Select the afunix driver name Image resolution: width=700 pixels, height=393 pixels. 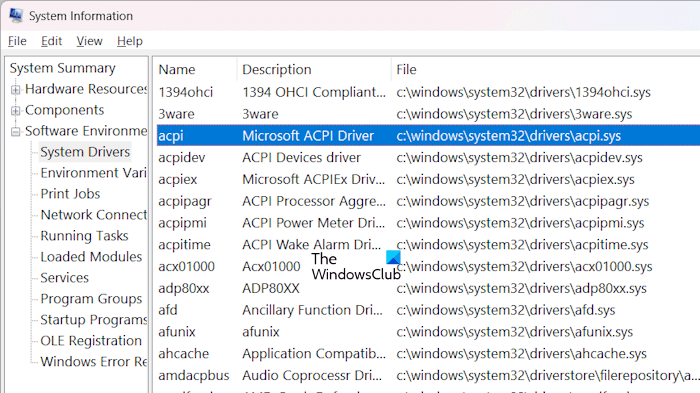tap(177, 332)
